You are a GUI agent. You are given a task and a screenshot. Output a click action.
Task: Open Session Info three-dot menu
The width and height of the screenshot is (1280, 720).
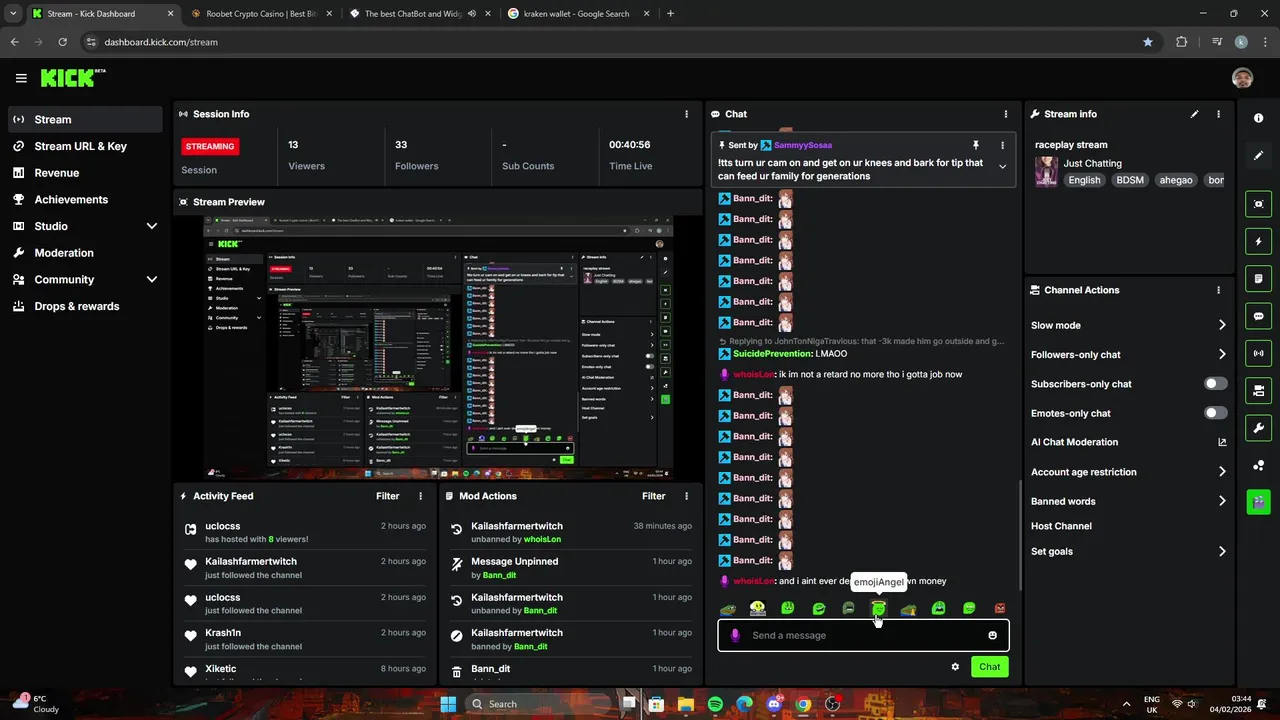click(686, 114)
